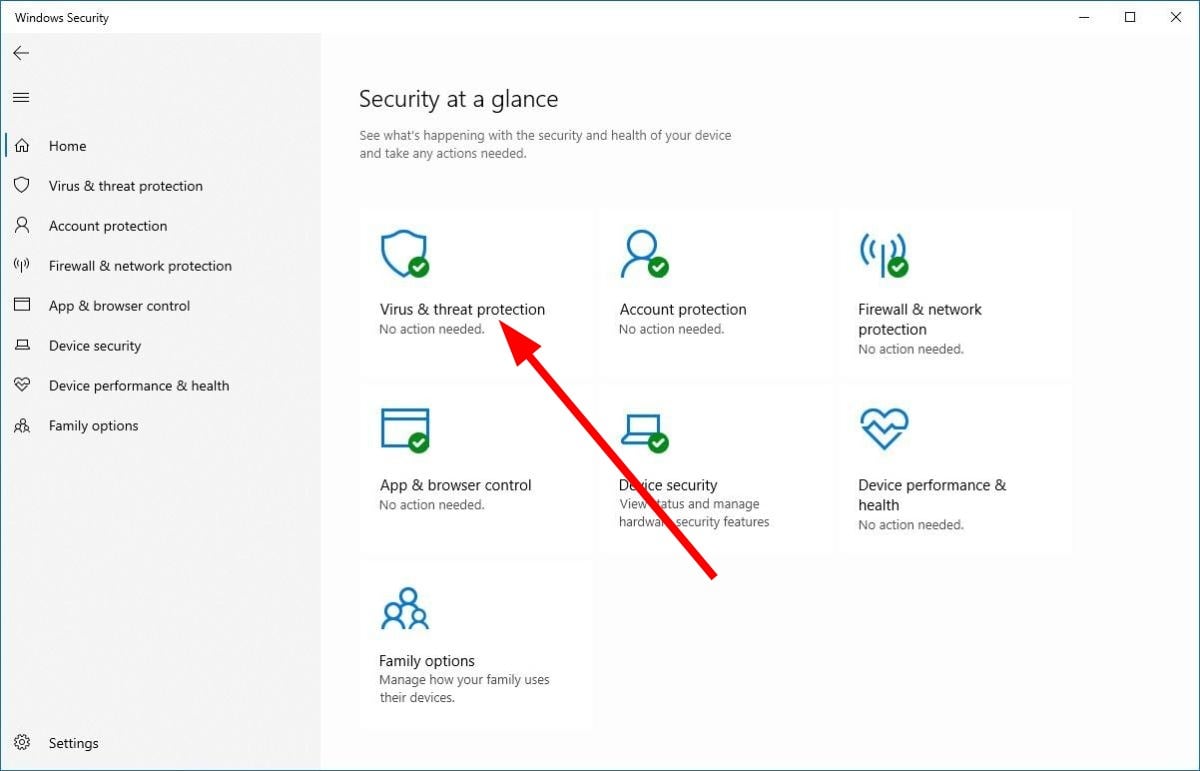The image size is (1200, 771).
Task: Expand the hamburger navigation menu
Action: tap(21, 97)
